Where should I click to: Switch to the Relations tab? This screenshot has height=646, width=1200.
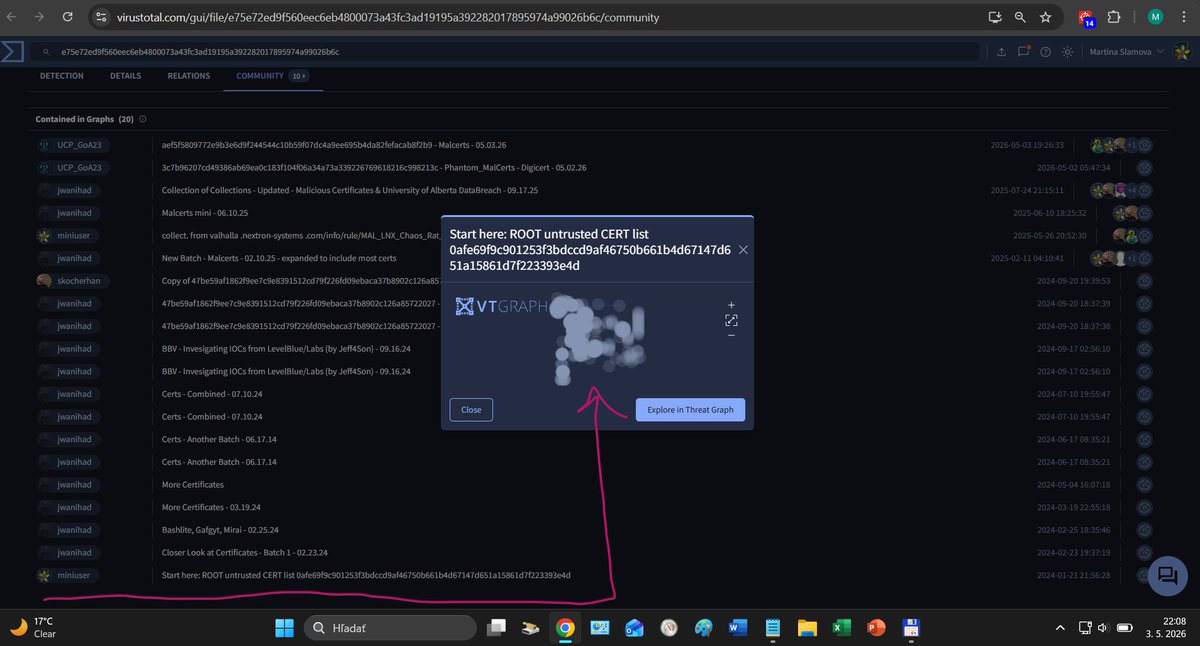click(x=189, y=76)
